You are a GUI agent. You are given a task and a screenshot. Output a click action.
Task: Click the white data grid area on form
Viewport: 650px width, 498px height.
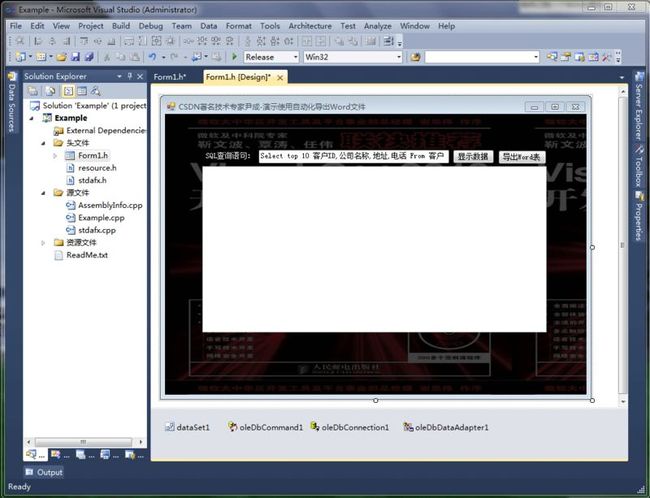(x=374, y=249)
